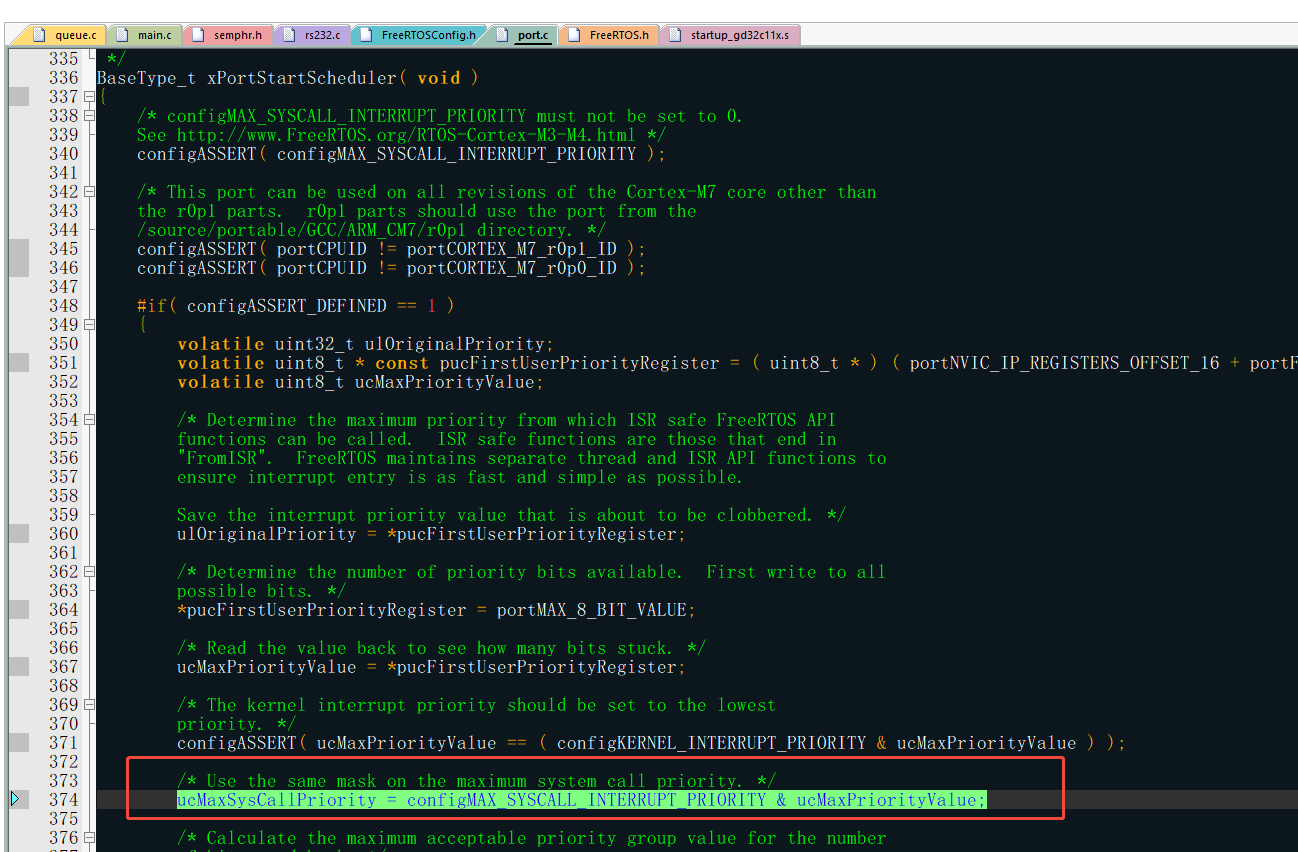Click the current-line arrow marker at line 374
The image size is (1298, 852).
15,799
